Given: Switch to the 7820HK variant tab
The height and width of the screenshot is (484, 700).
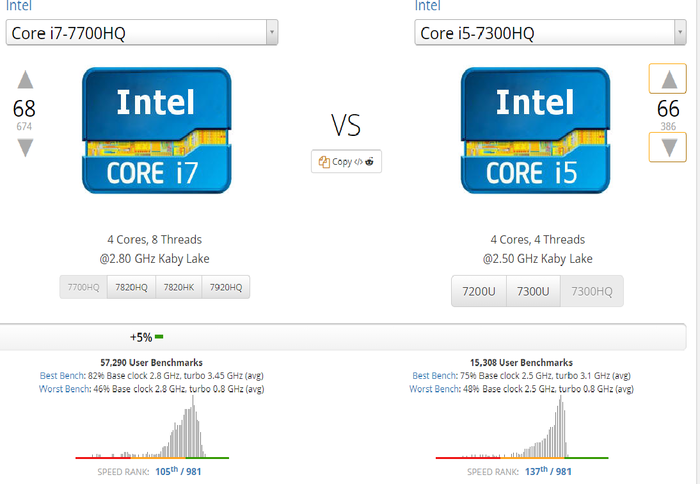Looking at the screenshot, I should tap(178, 288).
